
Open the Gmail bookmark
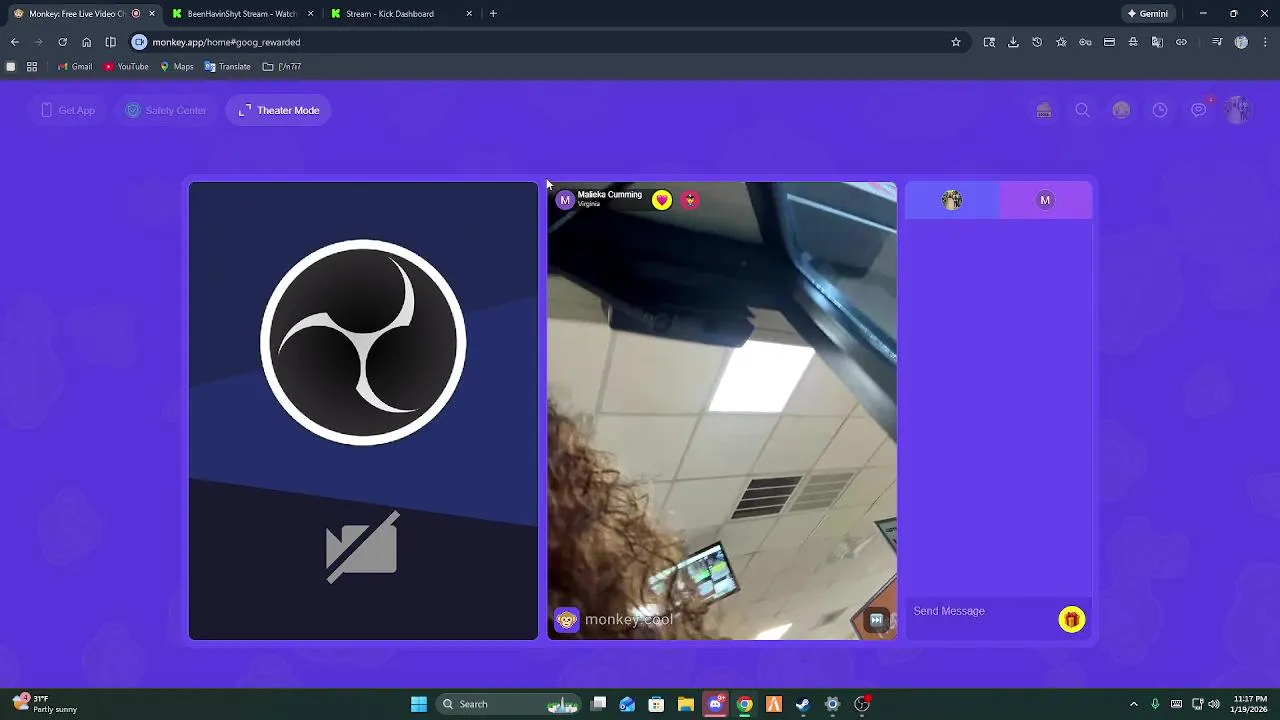75,67
